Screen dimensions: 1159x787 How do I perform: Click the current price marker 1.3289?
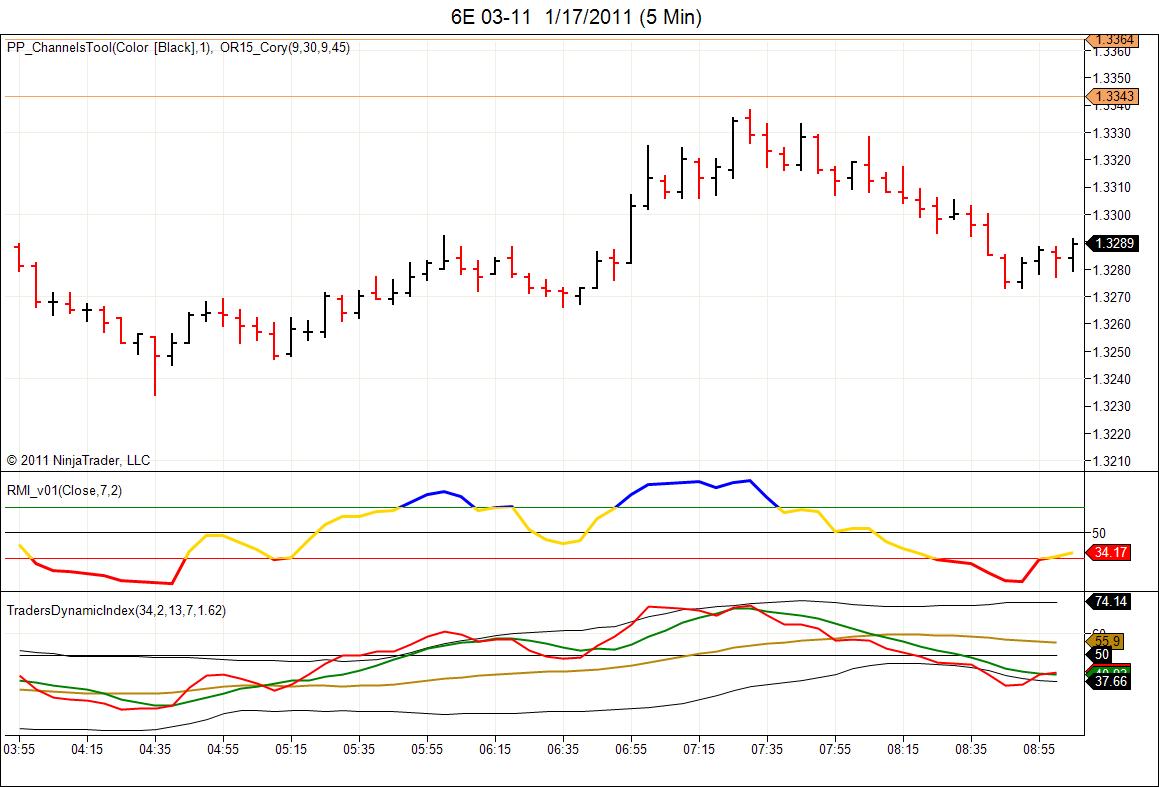[x=1112, y=243]
